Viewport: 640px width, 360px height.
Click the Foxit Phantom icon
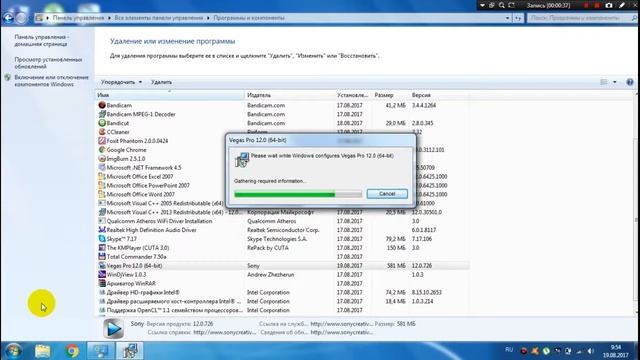tap(102, 141)
